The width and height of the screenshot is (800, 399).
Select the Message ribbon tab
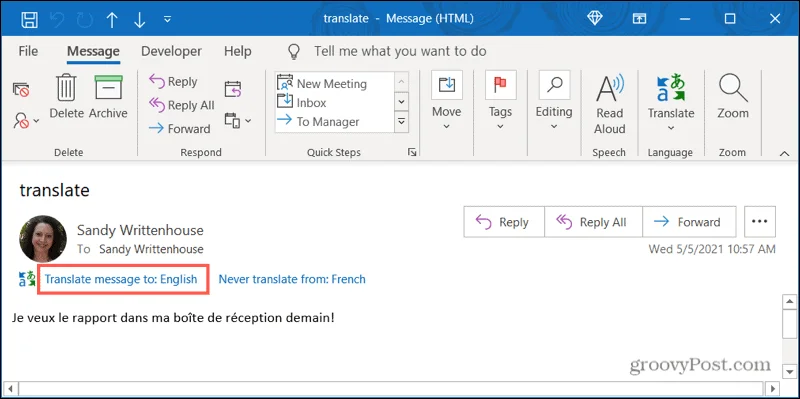[x=93, y=51]
